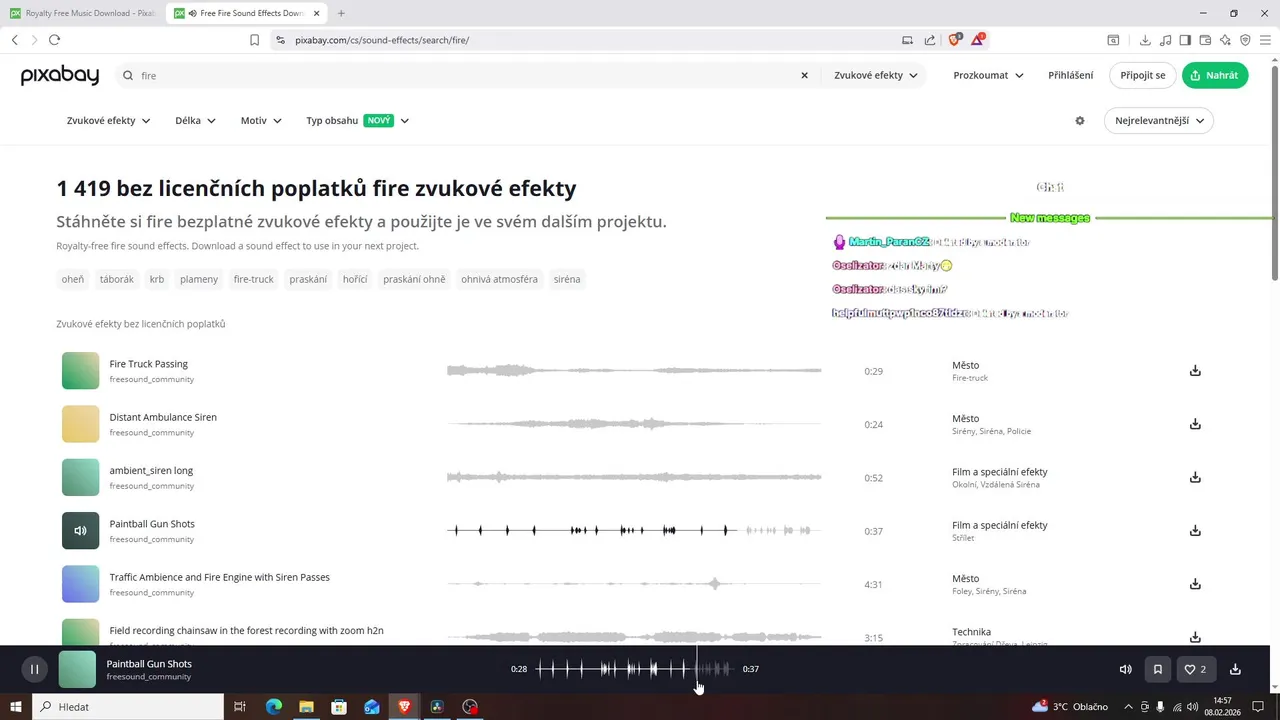Seek in the bottom player waveform

[x=635, y=669]
